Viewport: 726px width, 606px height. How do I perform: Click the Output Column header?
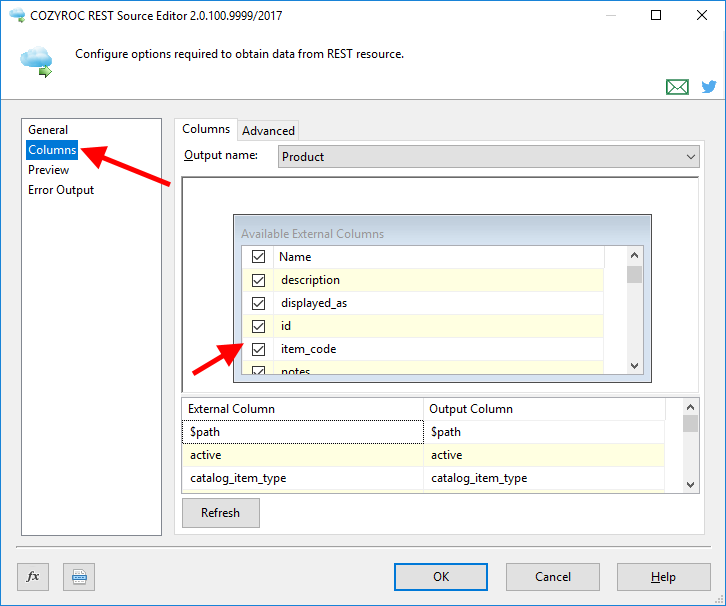click(544, 409)
